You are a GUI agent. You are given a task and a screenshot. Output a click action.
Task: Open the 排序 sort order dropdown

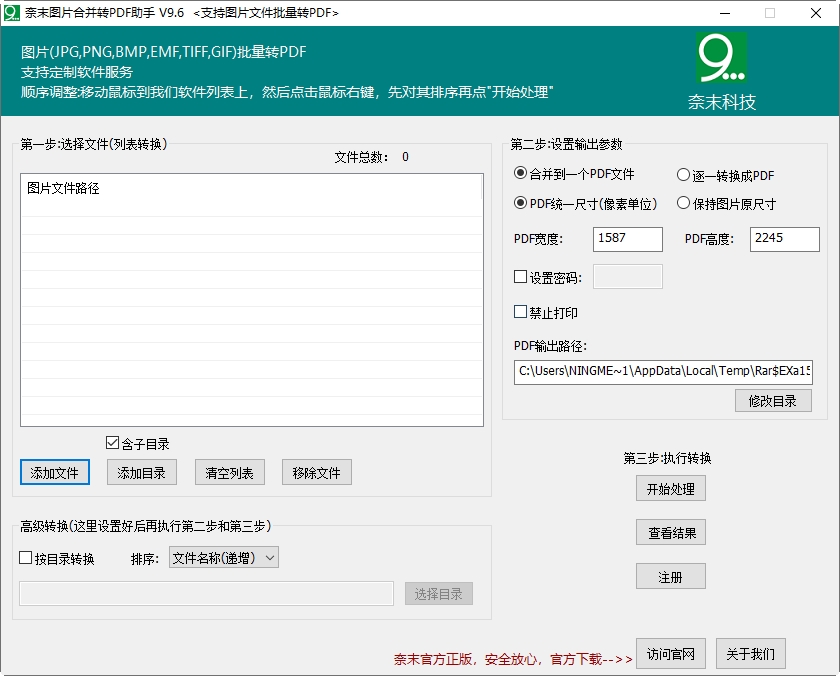tap(224, 558)
